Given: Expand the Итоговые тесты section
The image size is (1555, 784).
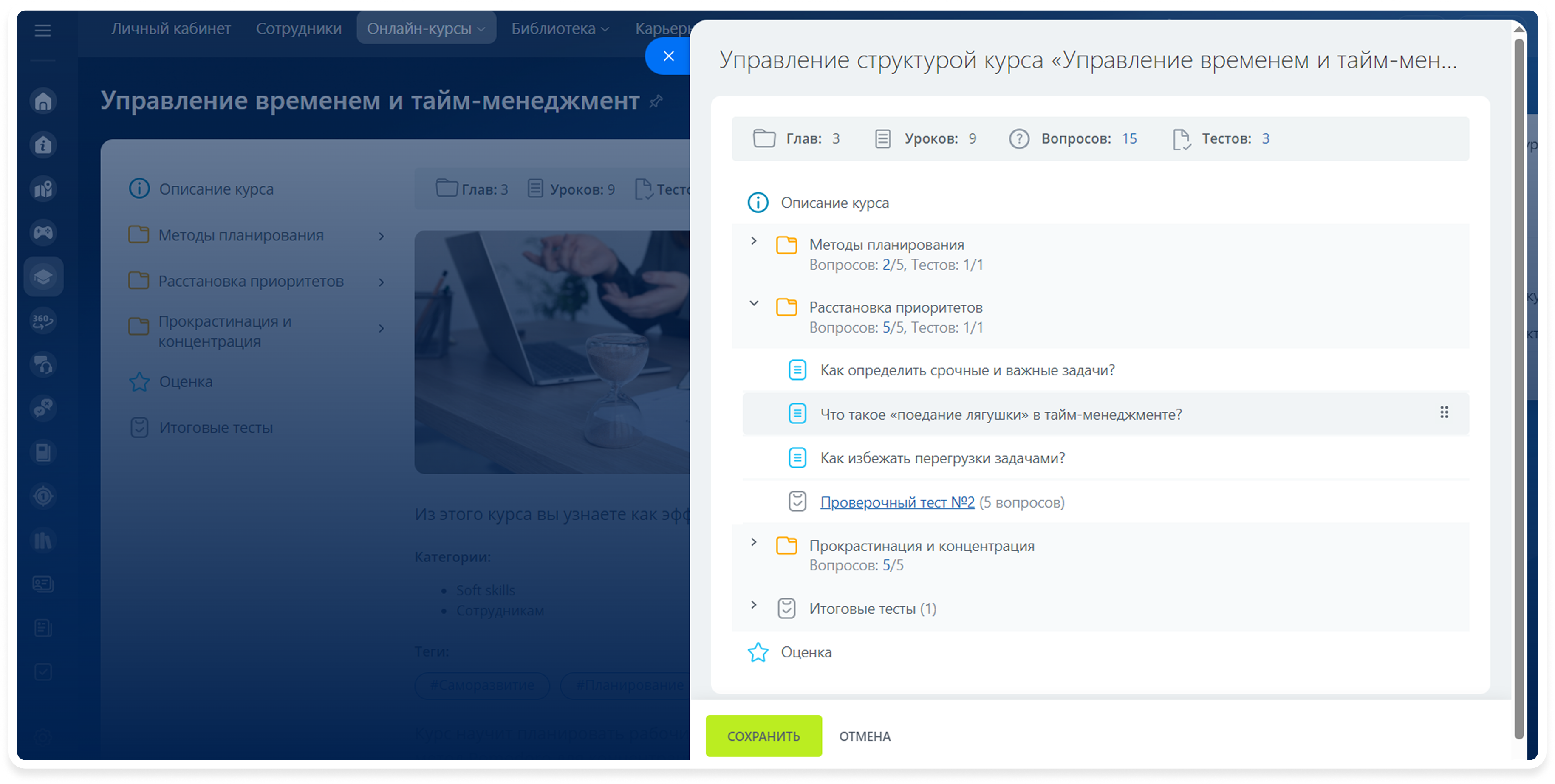Looking at the screenshot, I should pyautogui.click(x=753, y=605).
